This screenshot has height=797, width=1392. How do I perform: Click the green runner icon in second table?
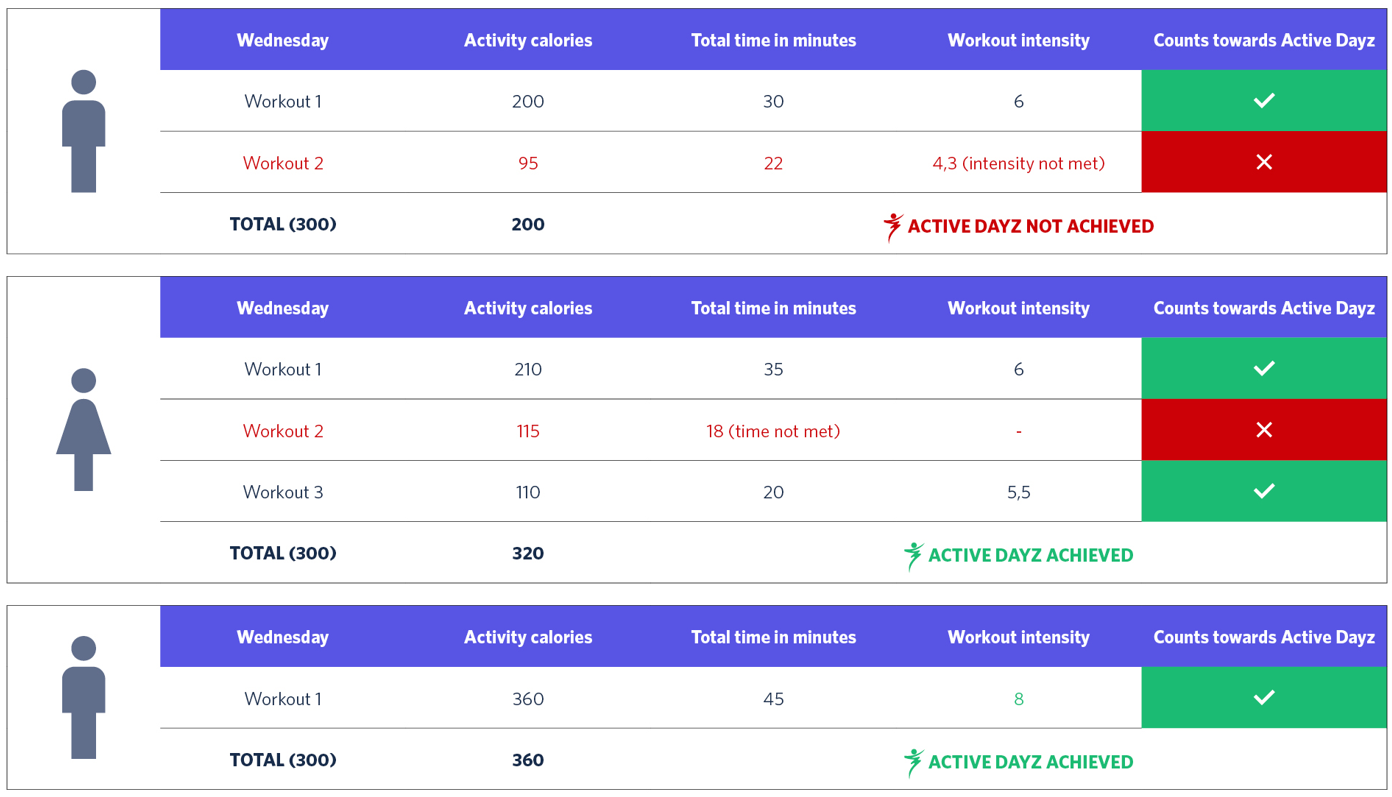click(913, 556)
